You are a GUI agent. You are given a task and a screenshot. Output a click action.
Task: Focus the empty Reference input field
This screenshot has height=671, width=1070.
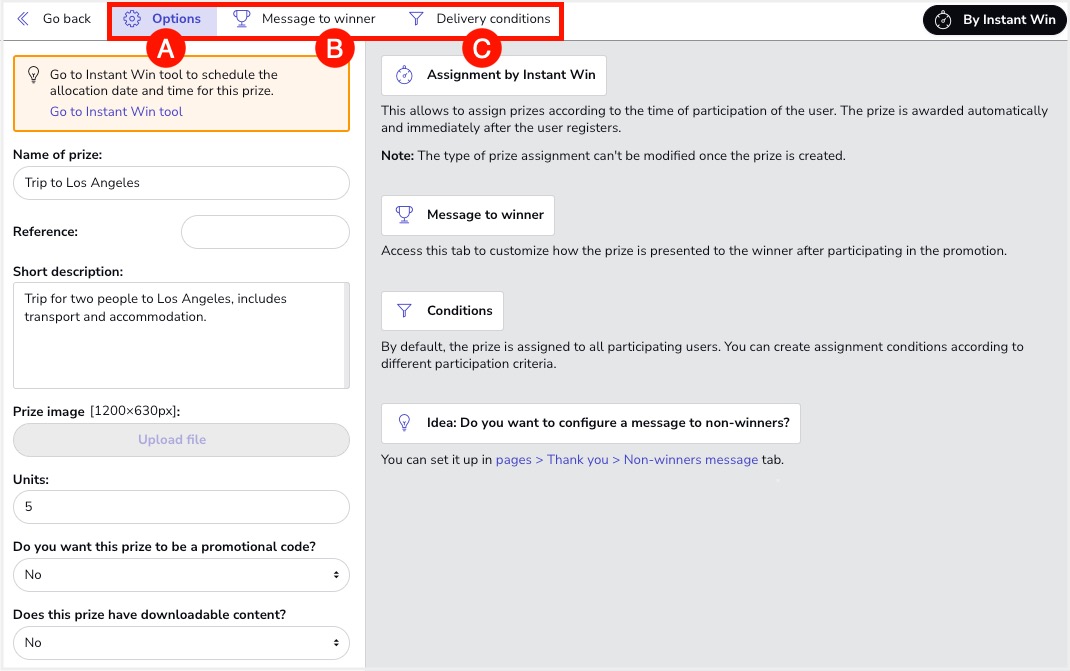pyautogui.click(x=265, y=232)
